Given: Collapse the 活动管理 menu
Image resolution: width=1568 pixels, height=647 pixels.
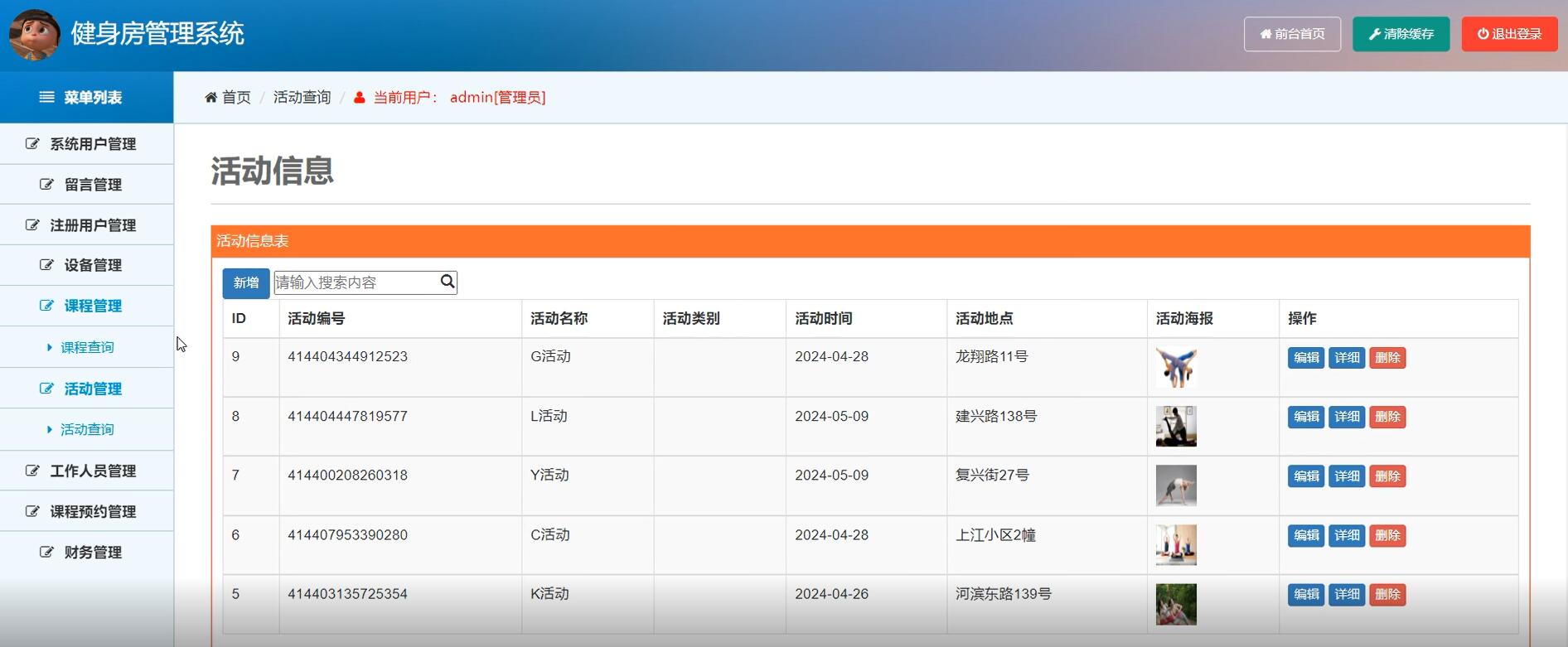Looking at the screenshot, I should click(x=87, y=389).
